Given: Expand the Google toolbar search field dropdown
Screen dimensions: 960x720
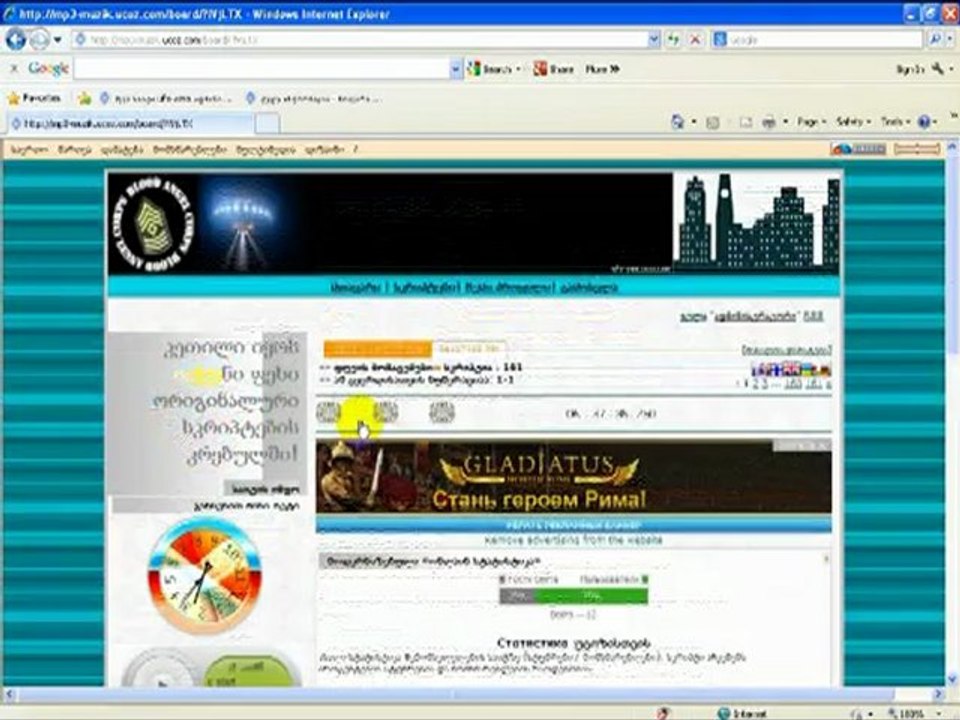Looking at the screenshot, I should (456, 69).
